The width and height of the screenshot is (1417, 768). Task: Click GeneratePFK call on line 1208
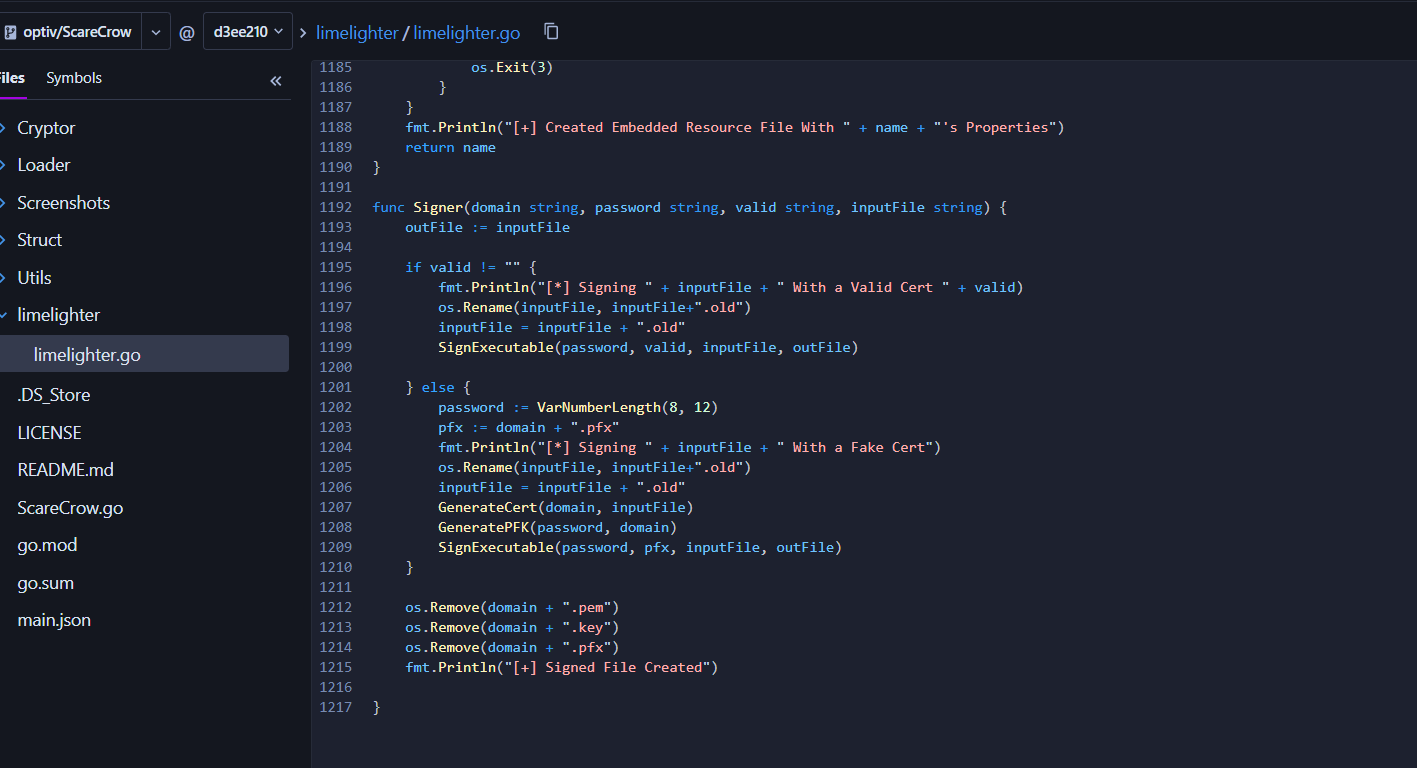(x=483, y=527)
